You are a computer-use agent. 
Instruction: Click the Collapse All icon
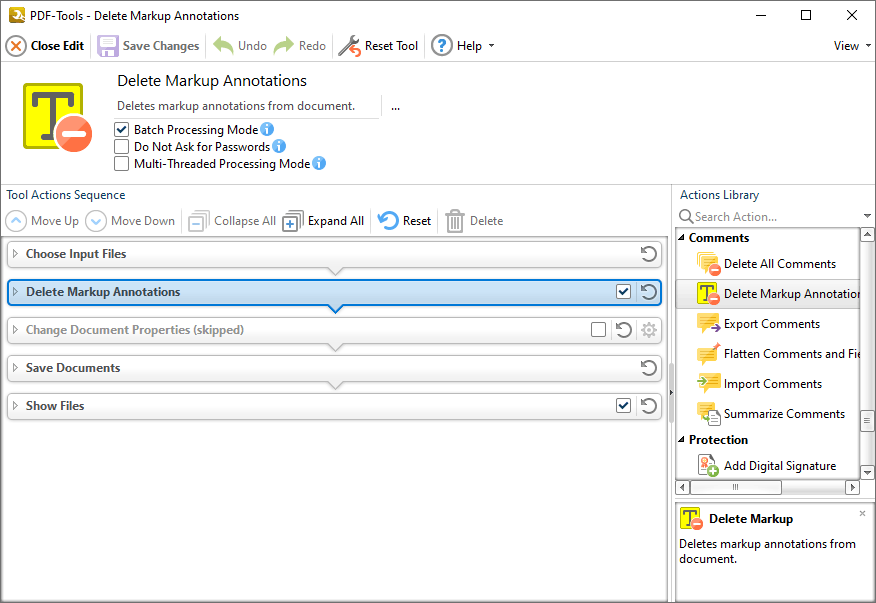(198, 221)
